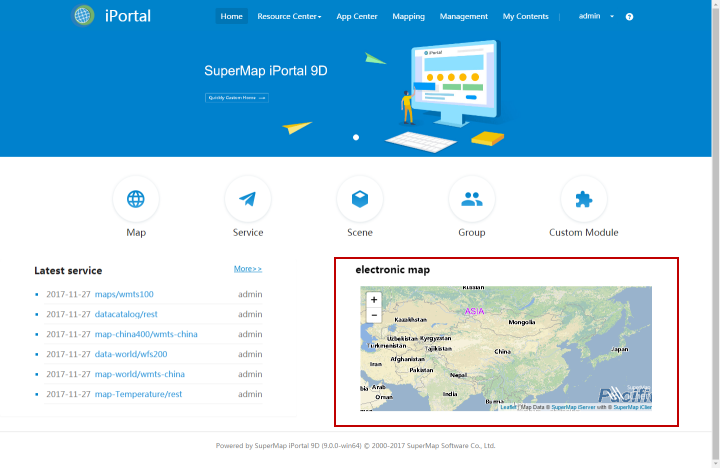Open the maps/wmts100 service link
Screen dimensions: 720x468
point(124,294)
